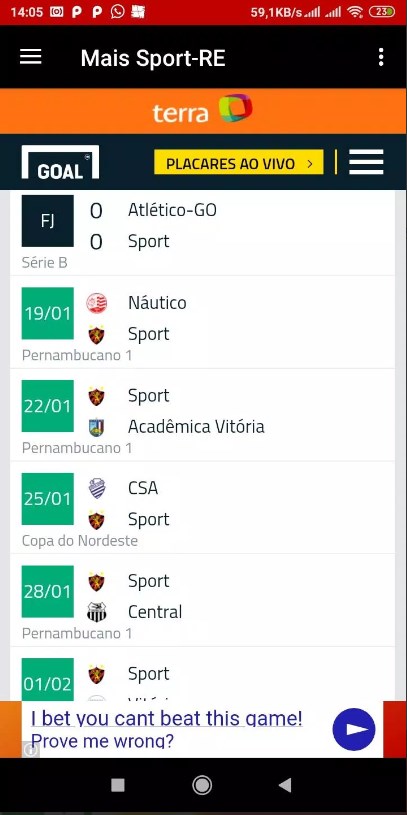Click the blue arrow ad button
The height and width of the screenshot is (815, 407).
[x=353, y=729]
